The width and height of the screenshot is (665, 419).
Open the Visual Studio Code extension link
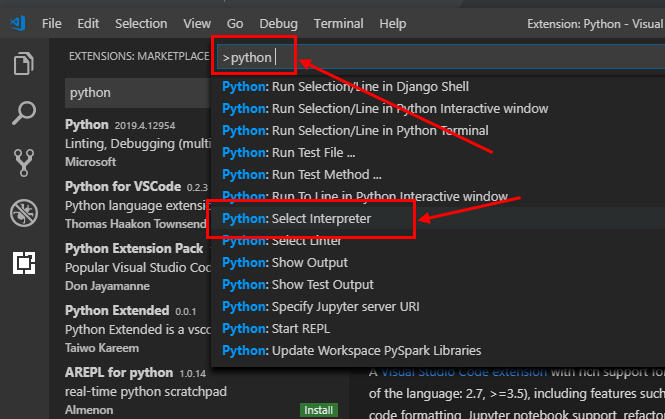464,372
